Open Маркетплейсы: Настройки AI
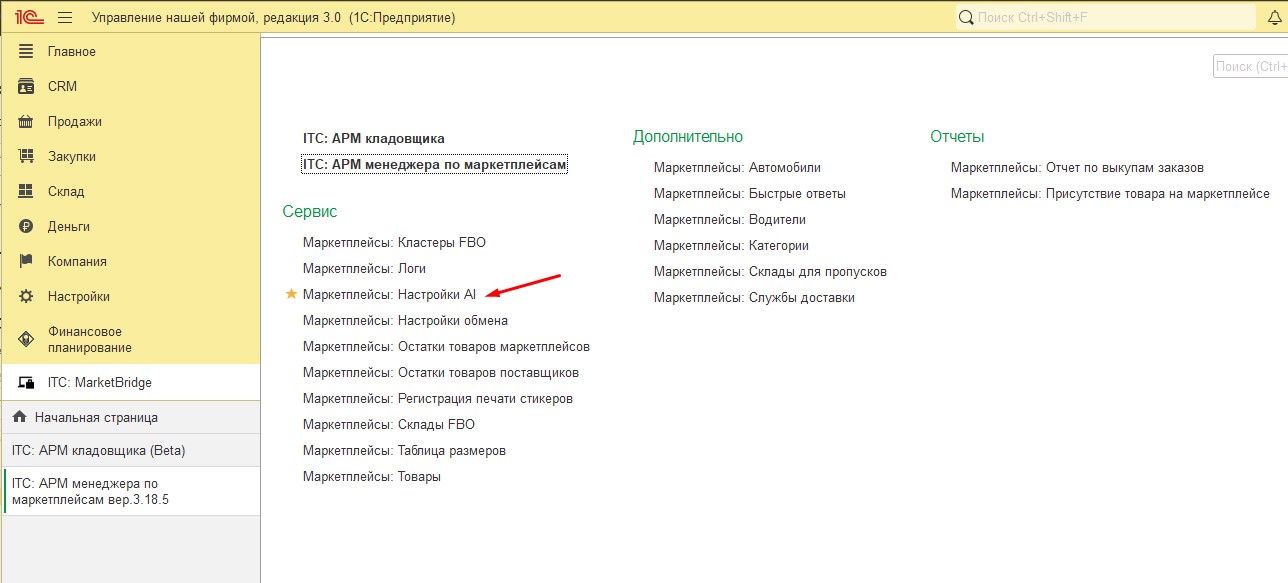Viewport: 1288px width, 583px height. pyautogui.click(x=389, y=294)
